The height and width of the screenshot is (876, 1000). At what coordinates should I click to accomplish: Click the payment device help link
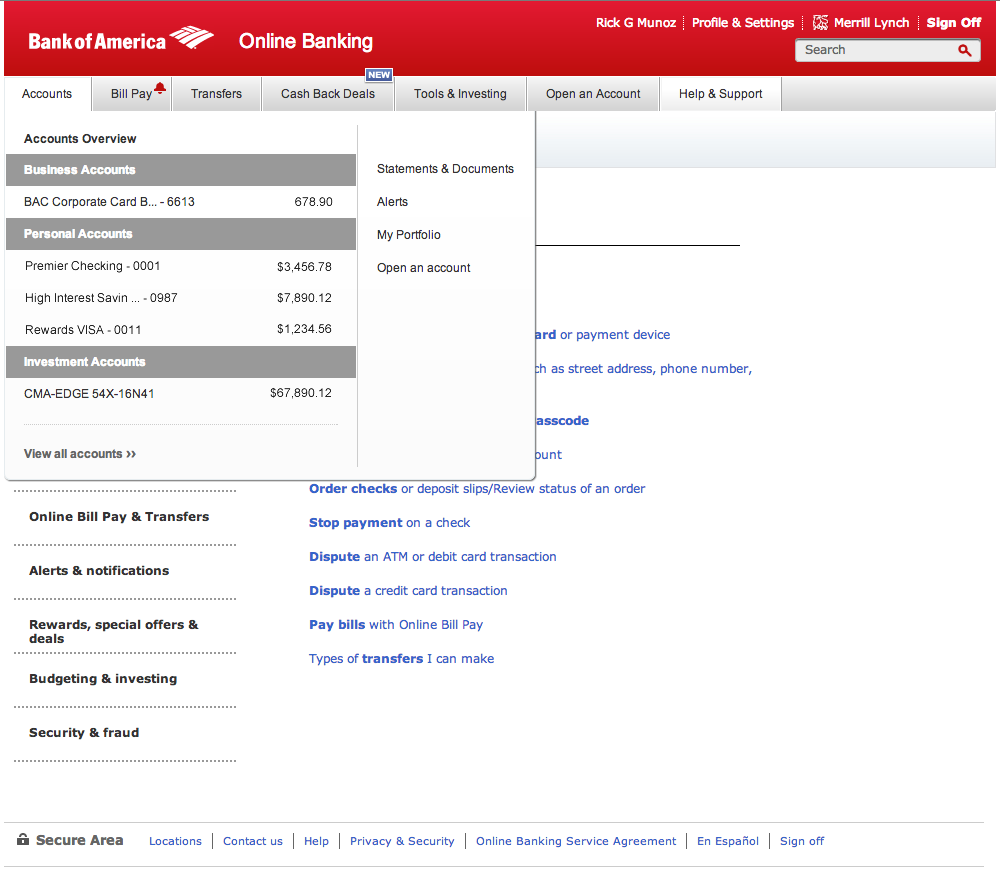(603, 335)
